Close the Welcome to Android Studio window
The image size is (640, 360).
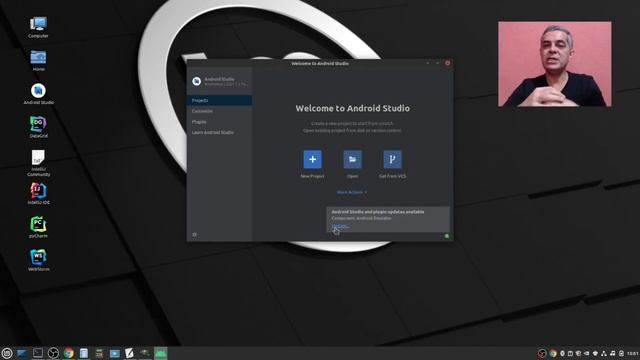point(447,63)
